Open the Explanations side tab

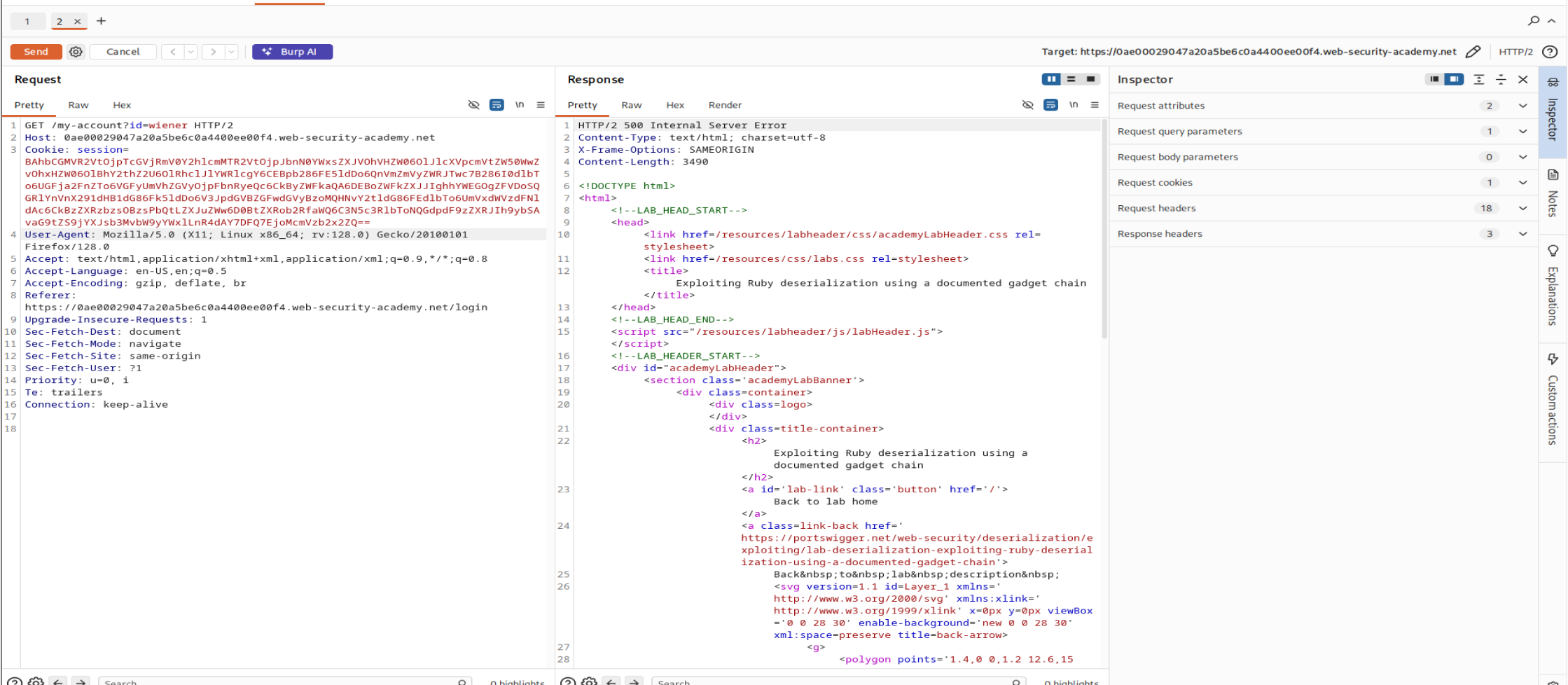pos(1553,286)
